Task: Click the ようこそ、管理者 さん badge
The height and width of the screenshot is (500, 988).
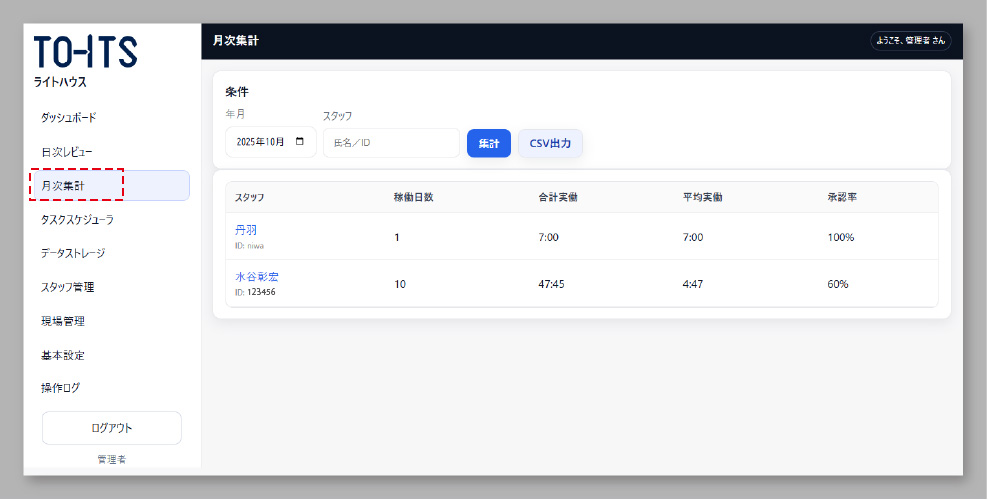Action: pyautogui.click(x=910, y=41)
